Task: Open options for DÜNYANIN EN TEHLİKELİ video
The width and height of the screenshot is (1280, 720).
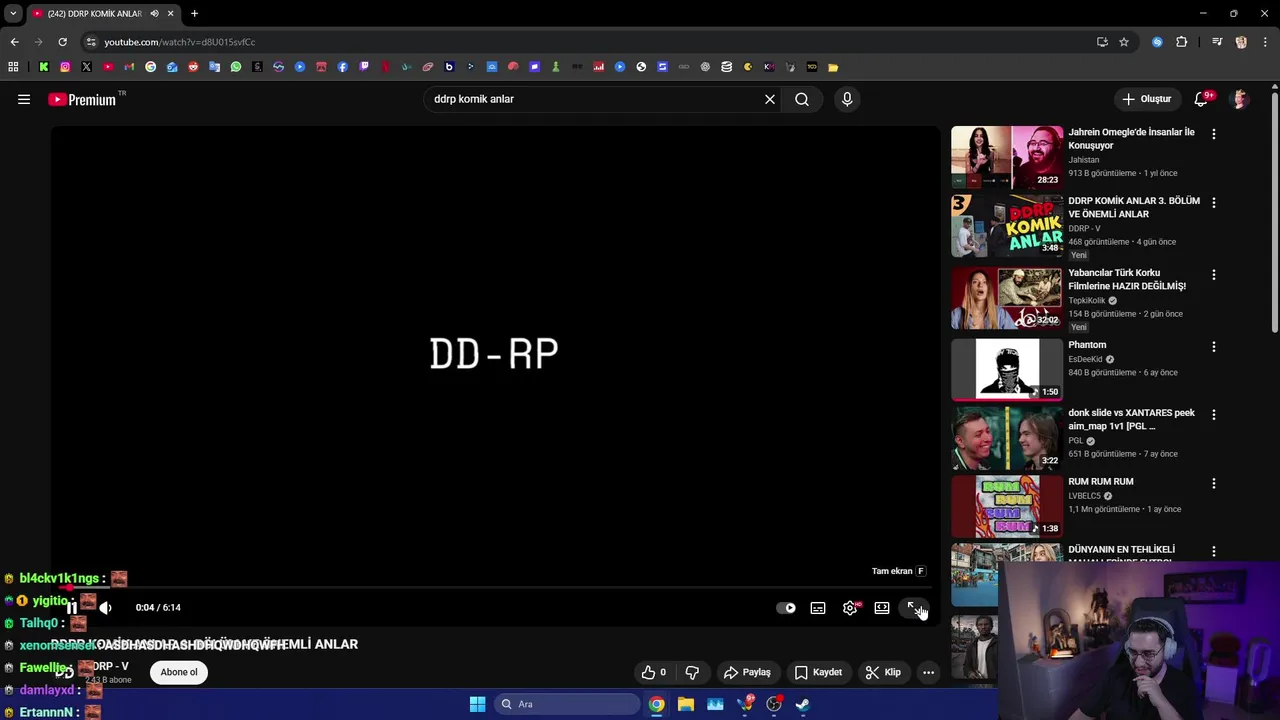Action: click(x=1214, y=551)
